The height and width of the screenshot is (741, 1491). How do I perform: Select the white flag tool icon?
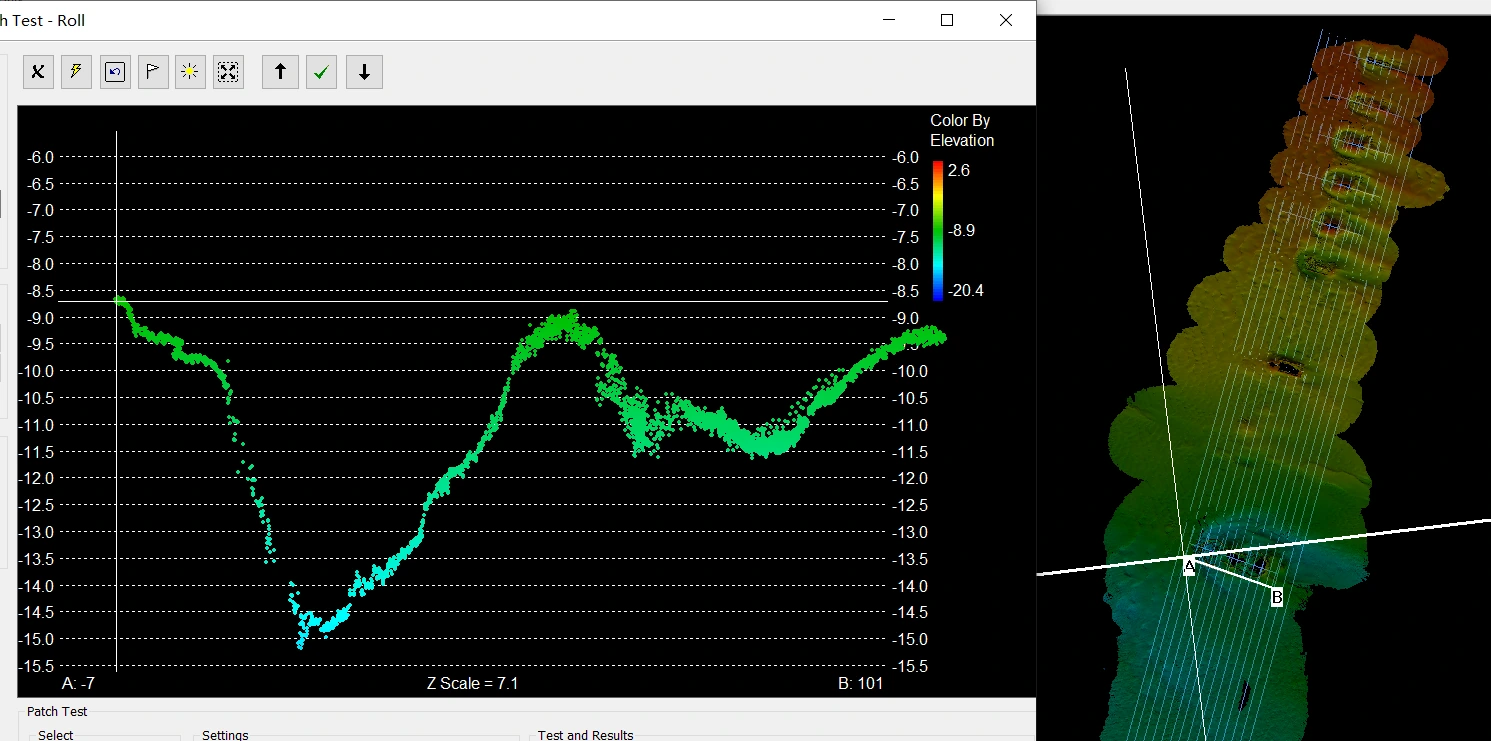[x=153, y=72]
